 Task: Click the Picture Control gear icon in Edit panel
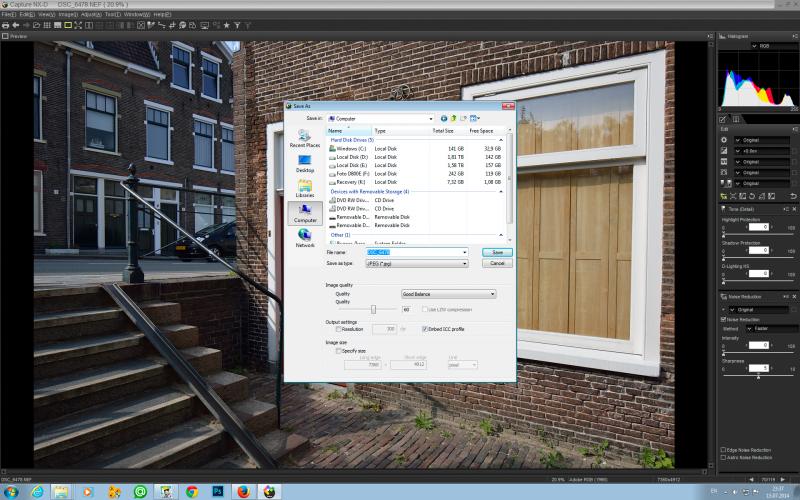pos(723,140)
